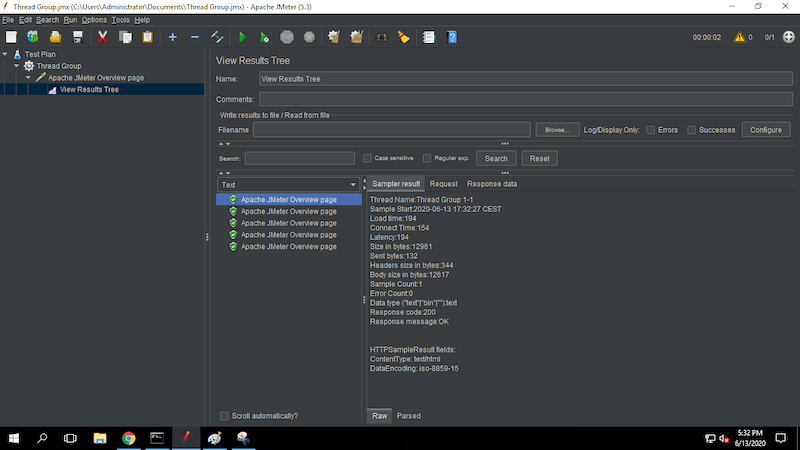
Task: Open the notification center icon
Action: (x=781, y=438)
